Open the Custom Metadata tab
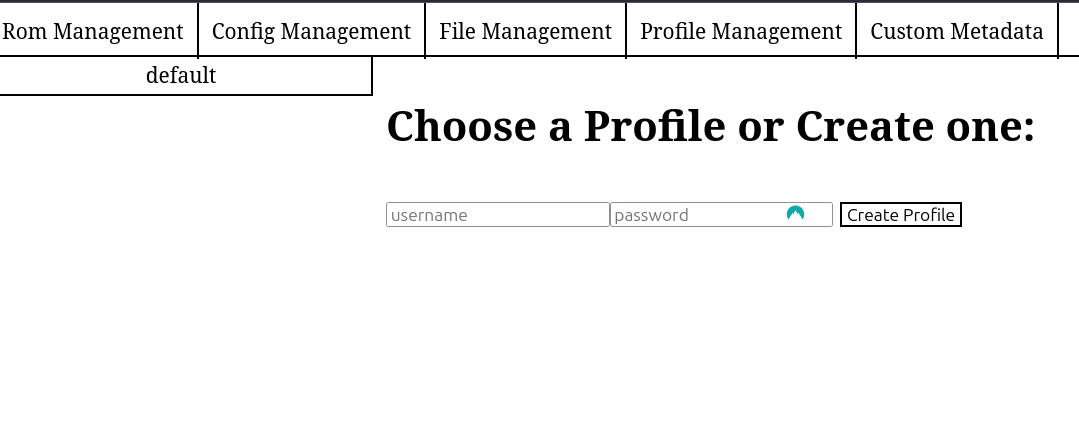 [x=957, y=31]
